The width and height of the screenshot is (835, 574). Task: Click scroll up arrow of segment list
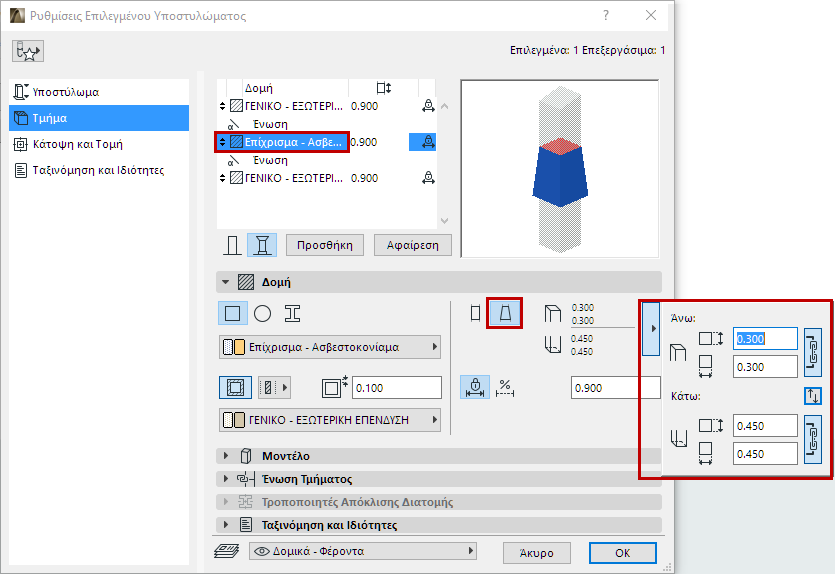click(x=445, y=106)
